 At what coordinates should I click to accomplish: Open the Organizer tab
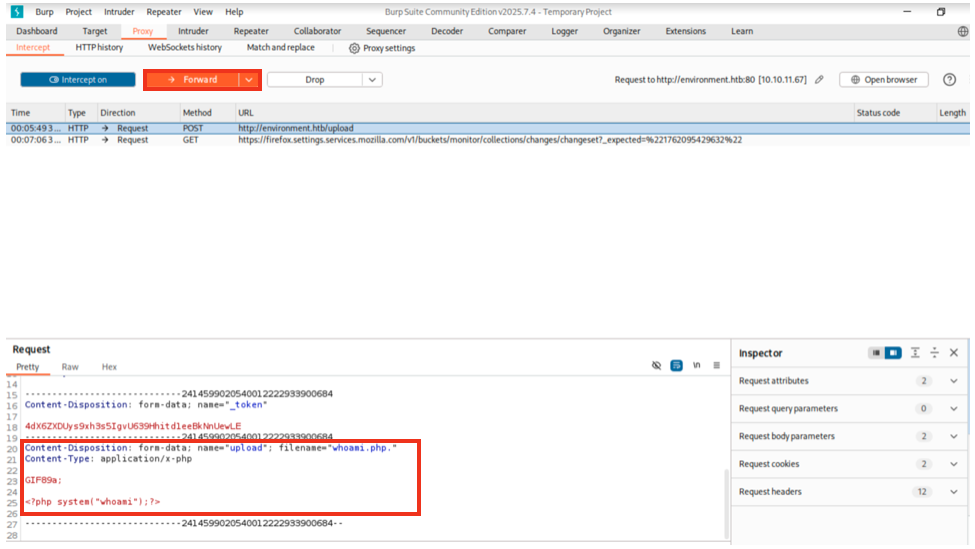(x=621, y=31)
